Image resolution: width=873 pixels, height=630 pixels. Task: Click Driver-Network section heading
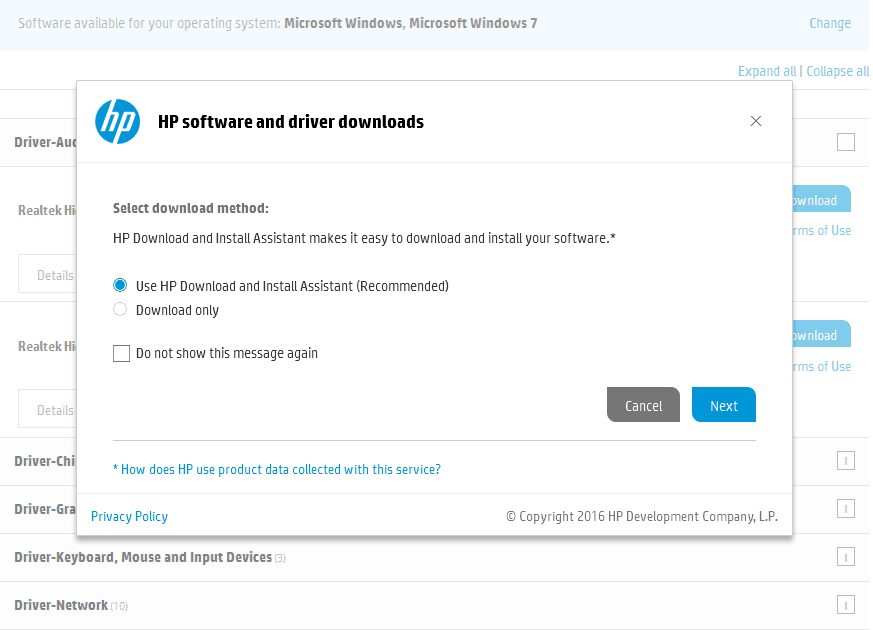click(x=61, y=605)
